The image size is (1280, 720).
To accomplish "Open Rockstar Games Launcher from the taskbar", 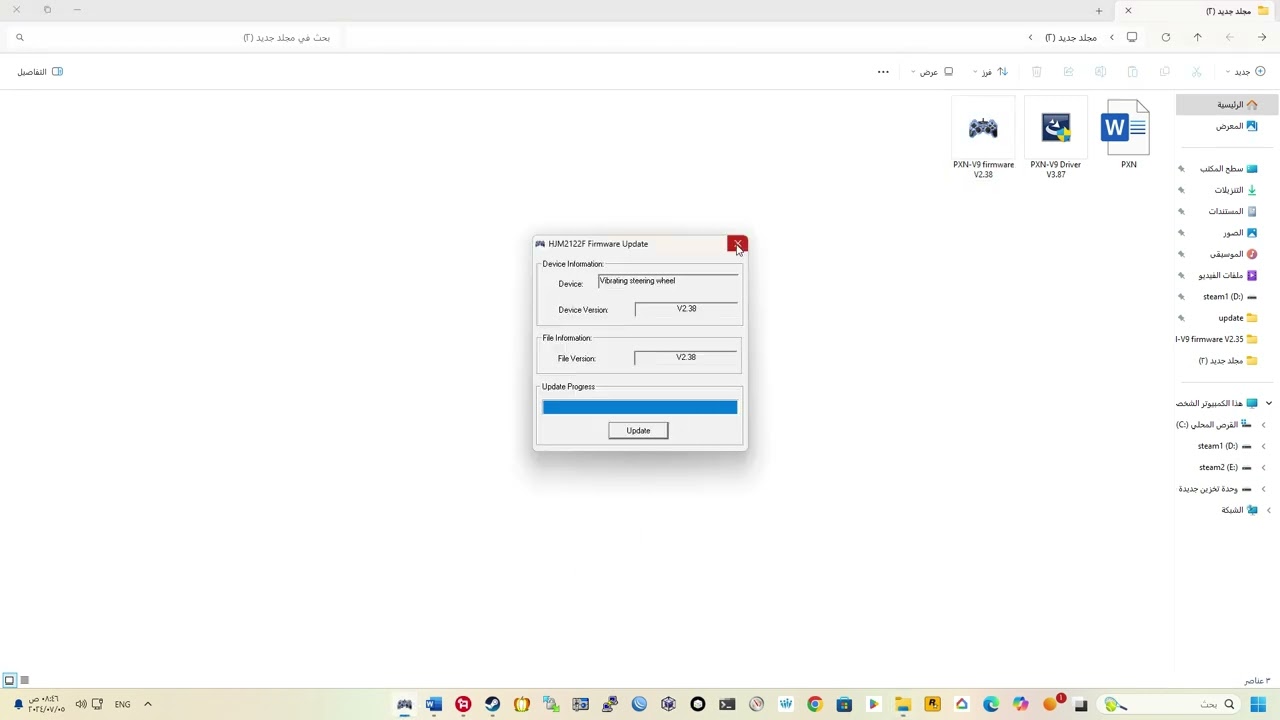I will [932, 705].
